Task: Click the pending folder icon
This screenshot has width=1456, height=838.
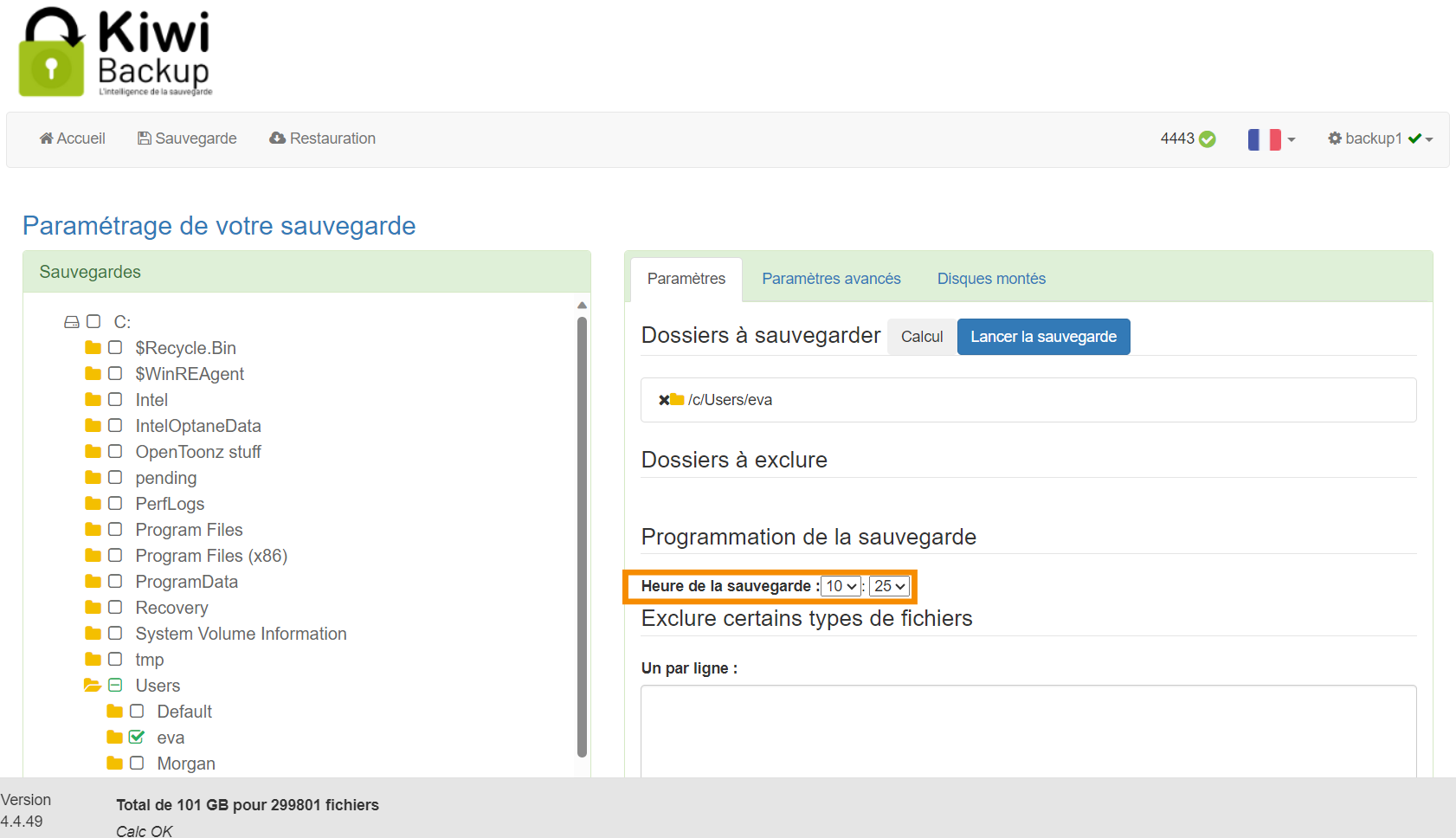Action: point(93,478)
